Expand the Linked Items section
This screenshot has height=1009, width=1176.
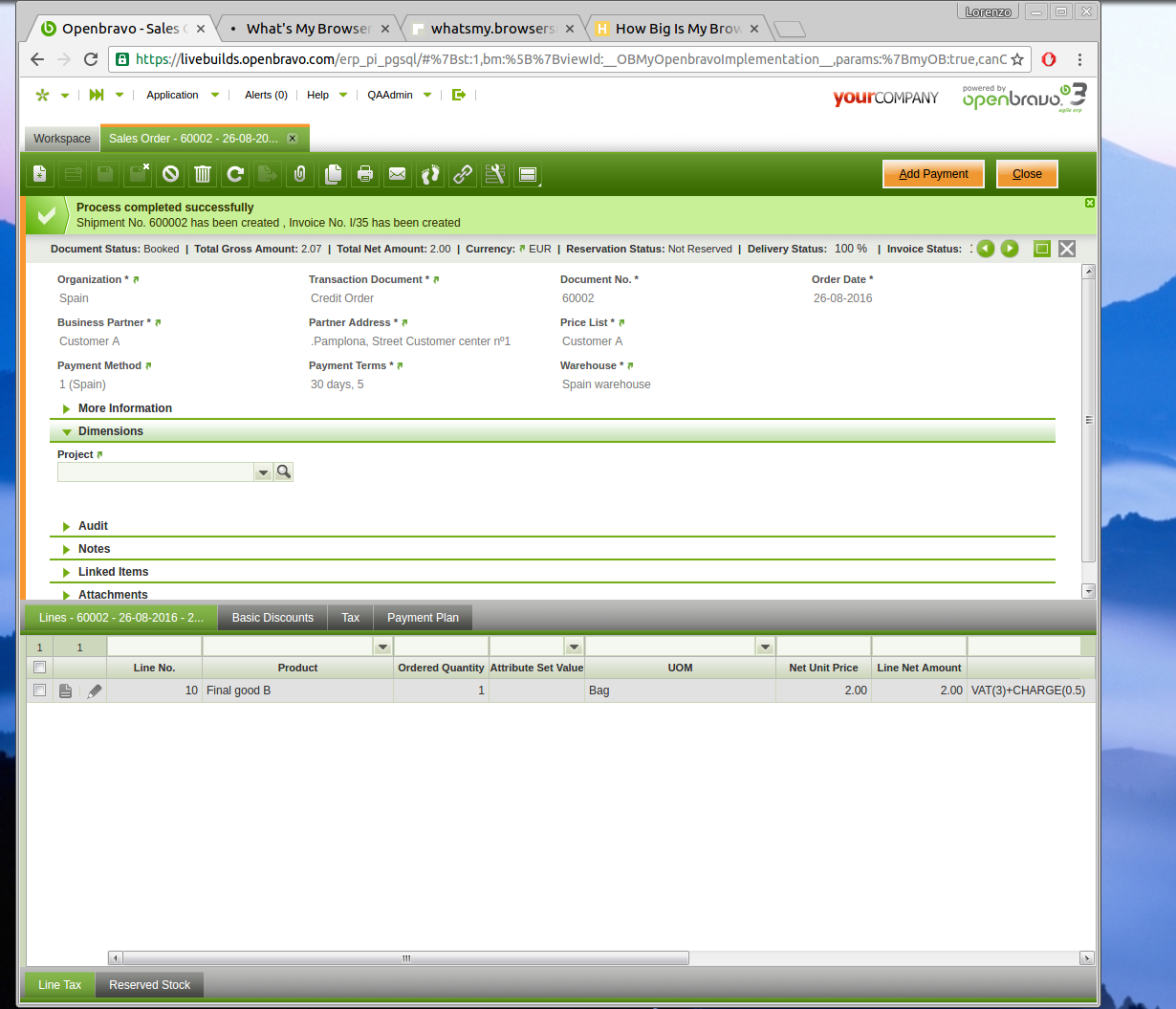coord(113,572)
